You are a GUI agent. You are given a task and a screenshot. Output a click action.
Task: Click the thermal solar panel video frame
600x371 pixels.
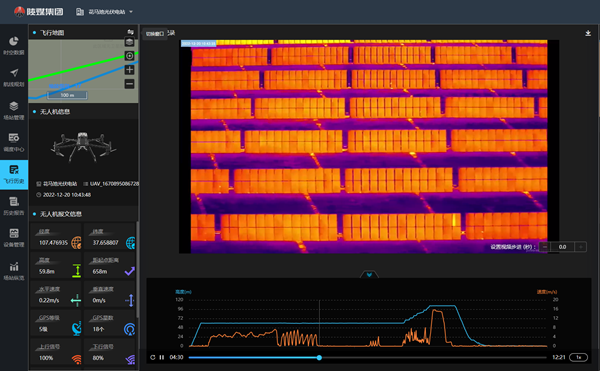coord(369,146)
